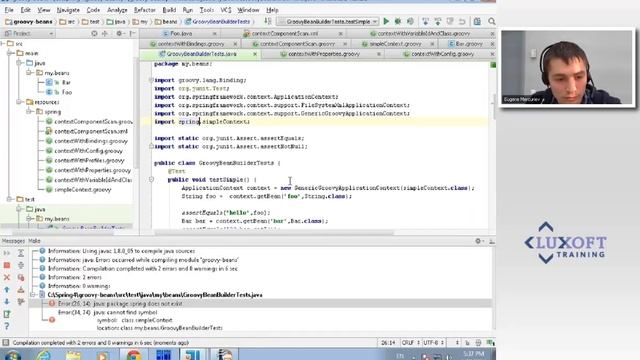
Task: Click the scroll from source target icon
Action: coord(94,33)
